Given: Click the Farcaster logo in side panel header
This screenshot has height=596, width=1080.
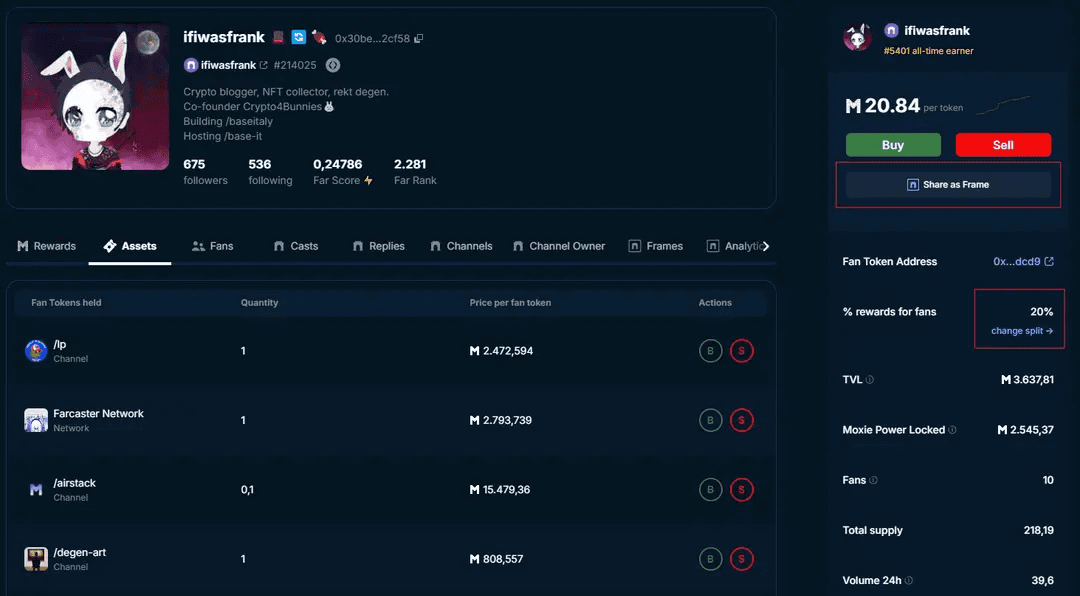Looking at the screenshot, I should (891, 30).
